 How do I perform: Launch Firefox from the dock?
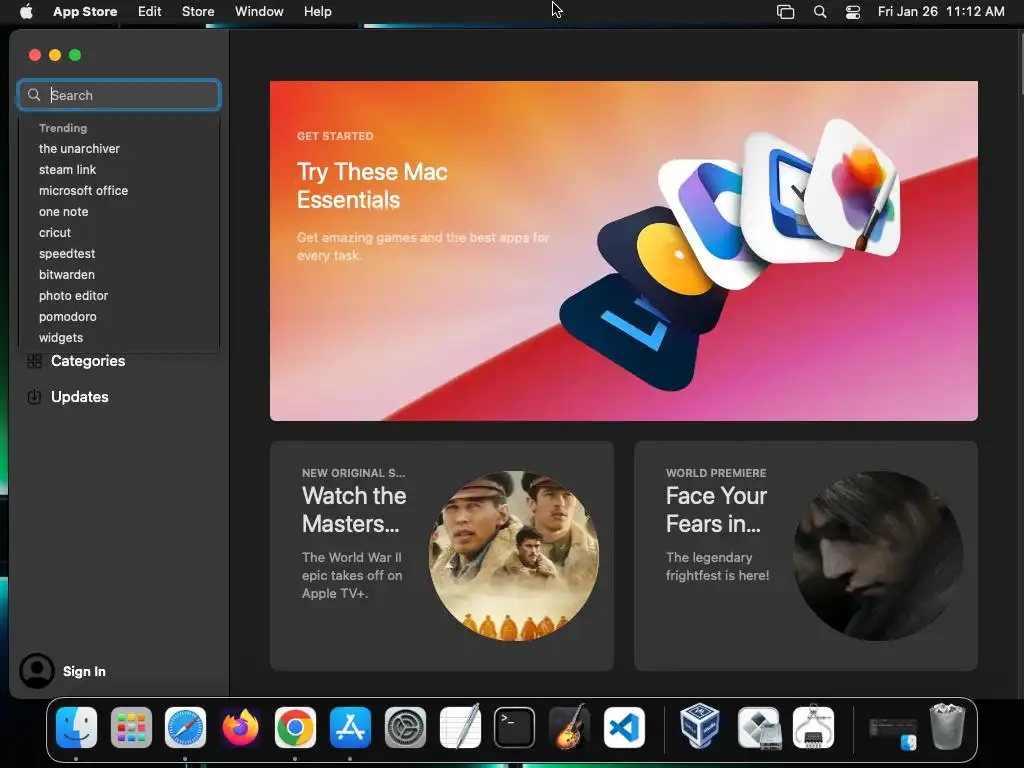point(240,728)
